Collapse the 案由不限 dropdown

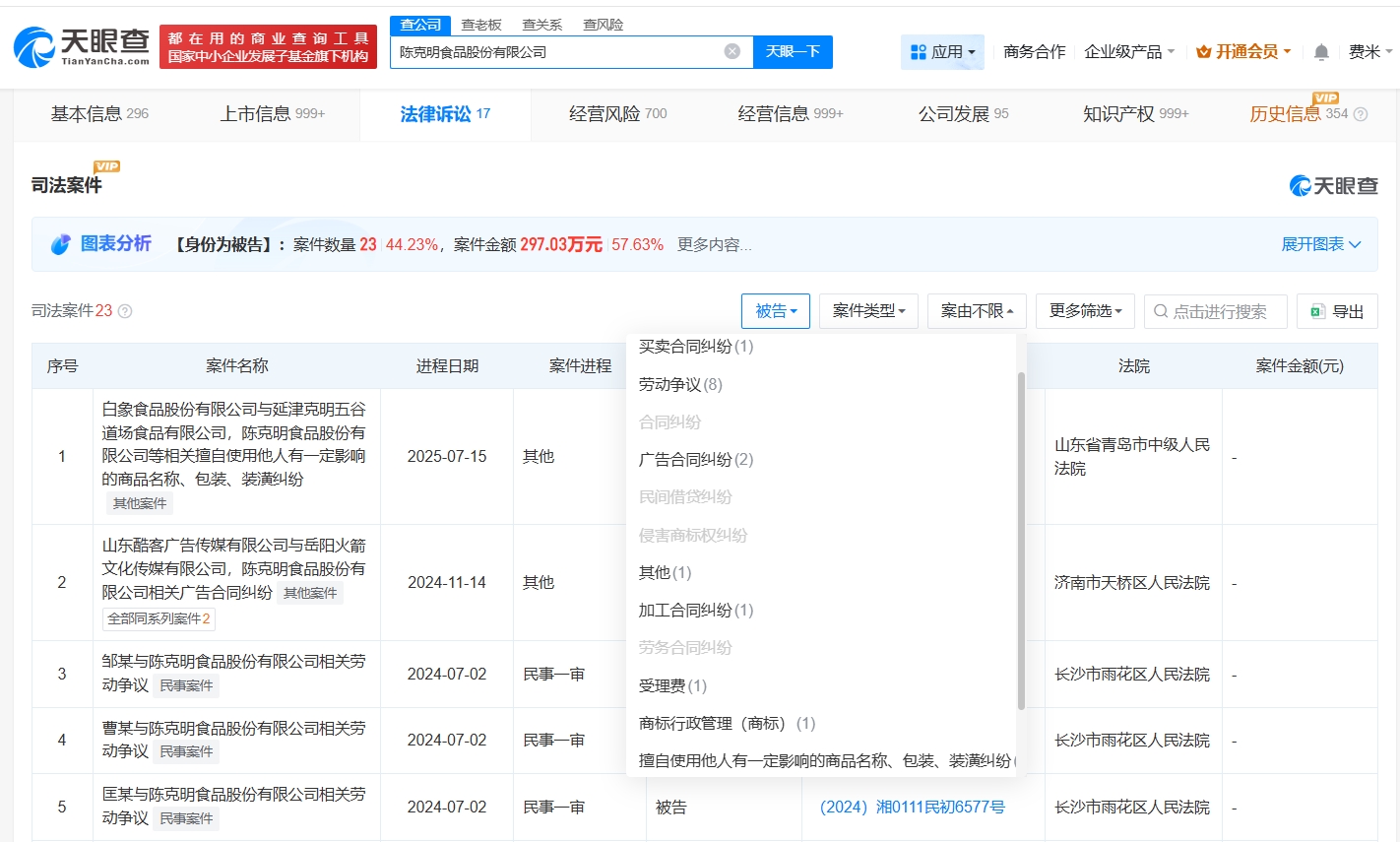[977, 311]
